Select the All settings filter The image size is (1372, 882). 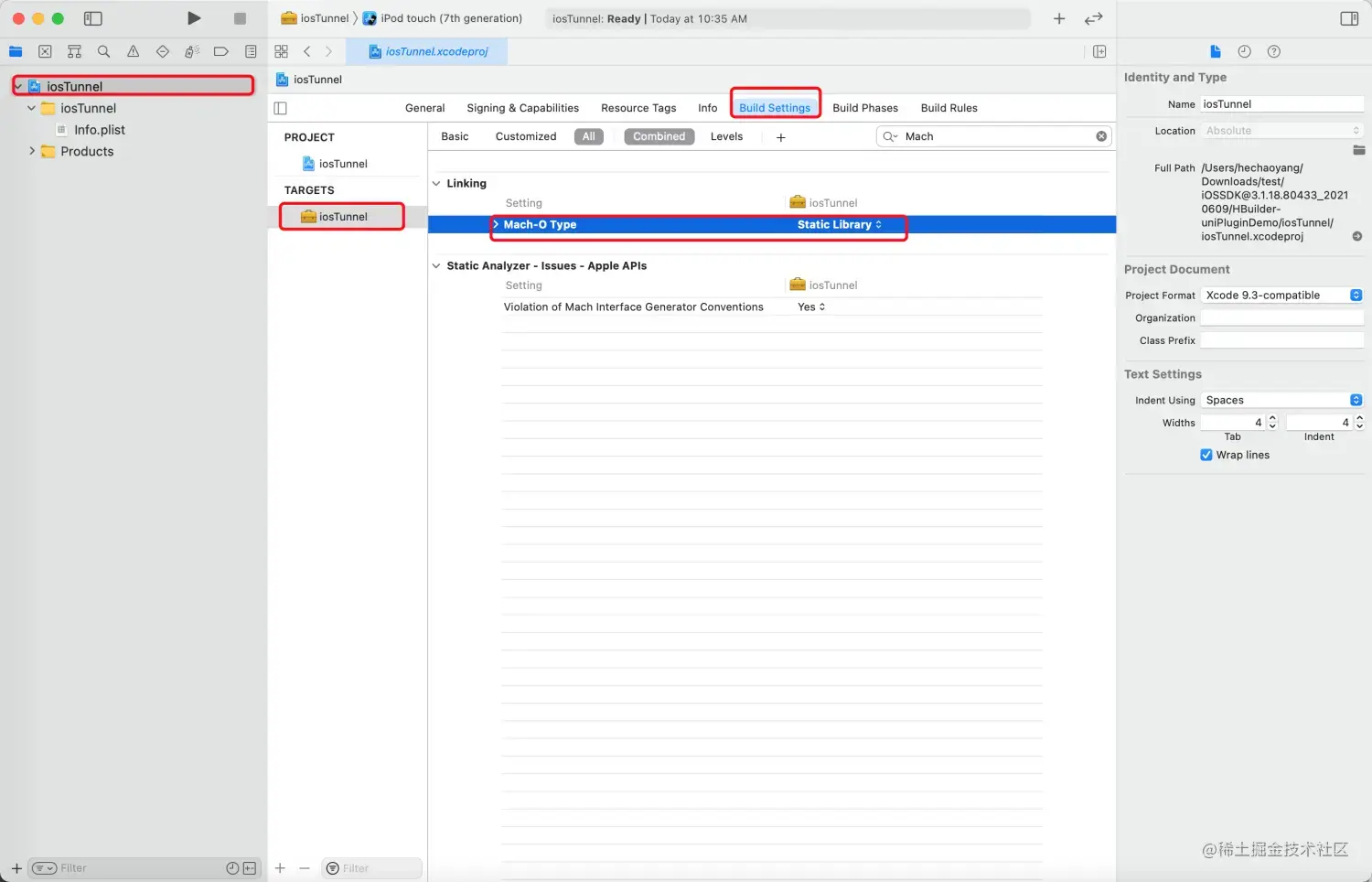(x=589, y=136)
